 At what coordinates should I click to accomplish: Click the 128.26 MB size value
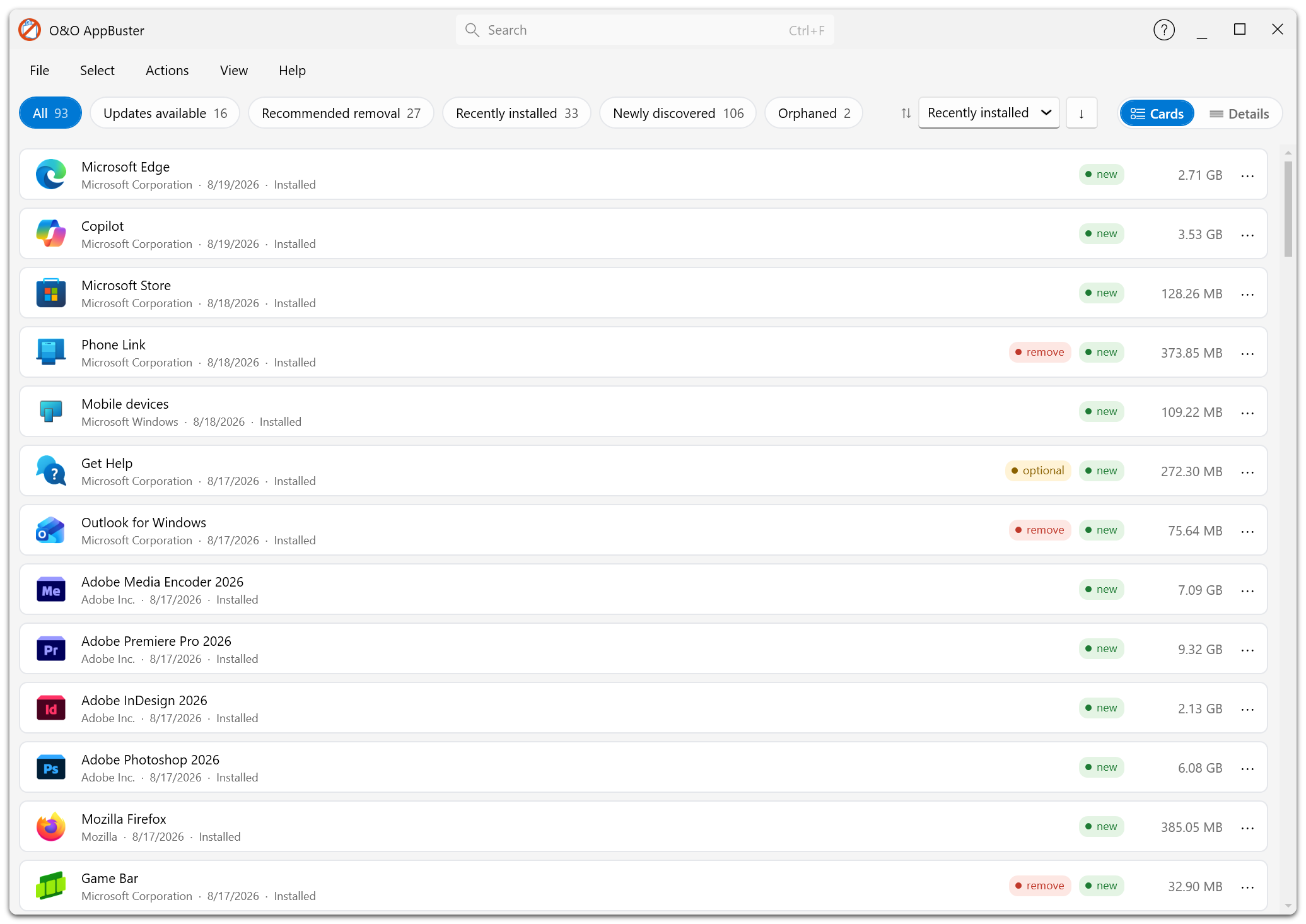tap(1192, 294)
